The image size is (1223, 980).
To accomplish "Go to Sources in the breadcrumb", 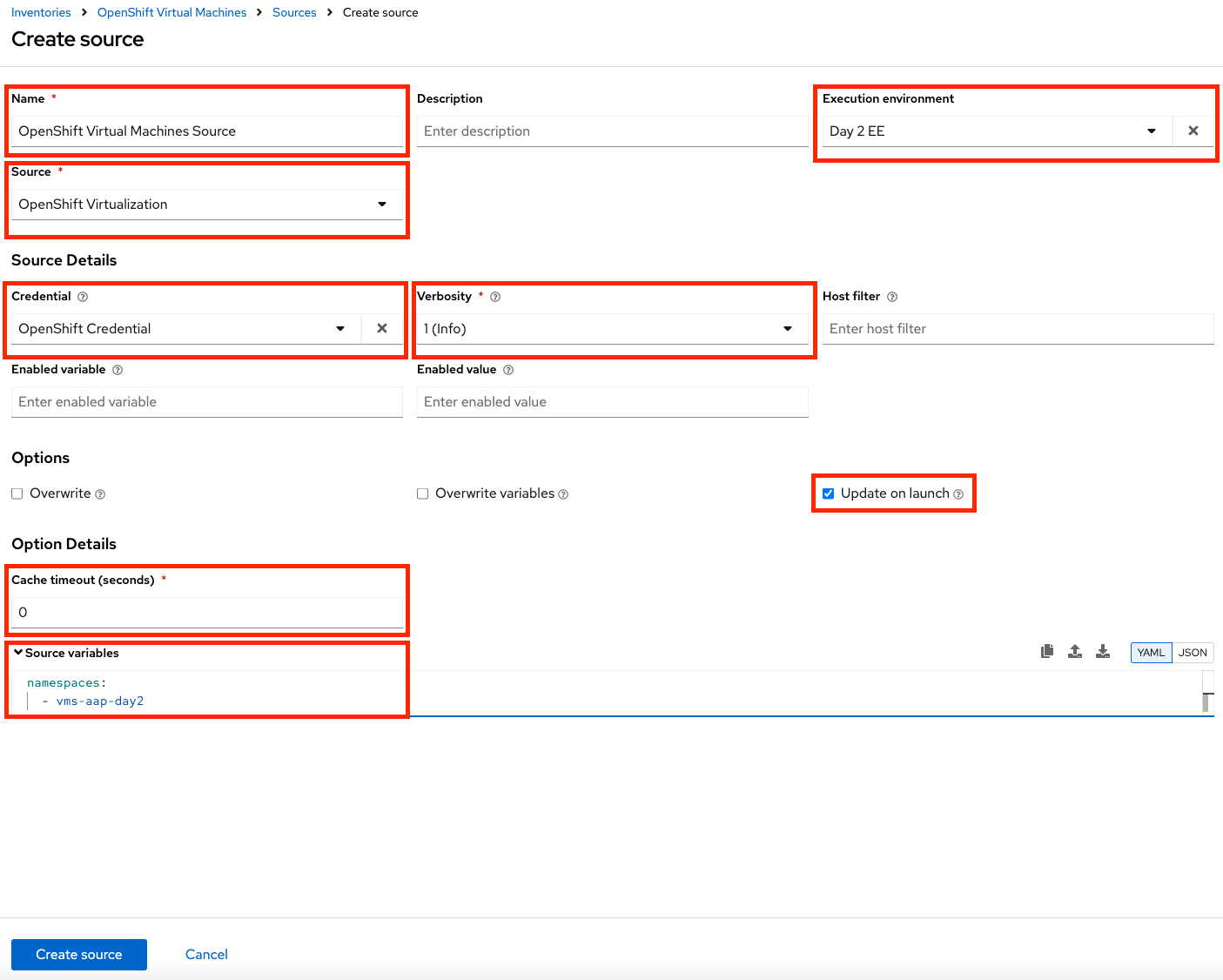I will click(294, 12).
